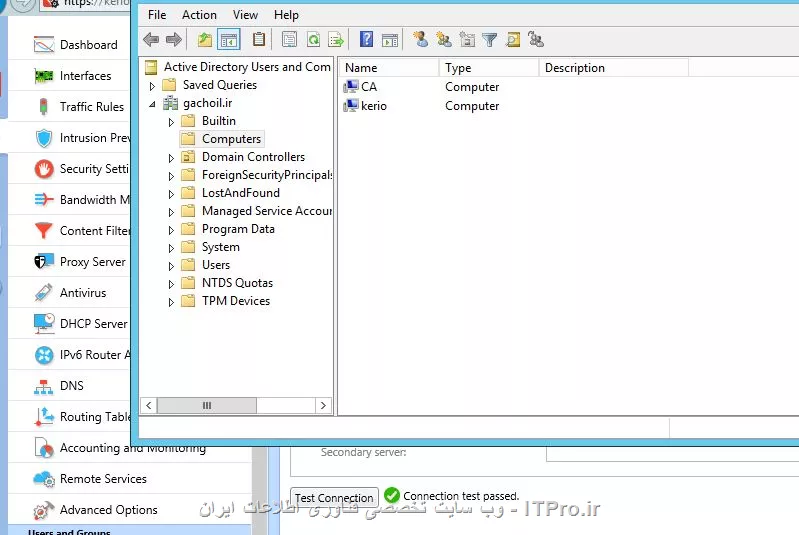The image size is (799, 535).
Task: Click the Traffic Rules traffic light icon
Action: coord(44,106)
